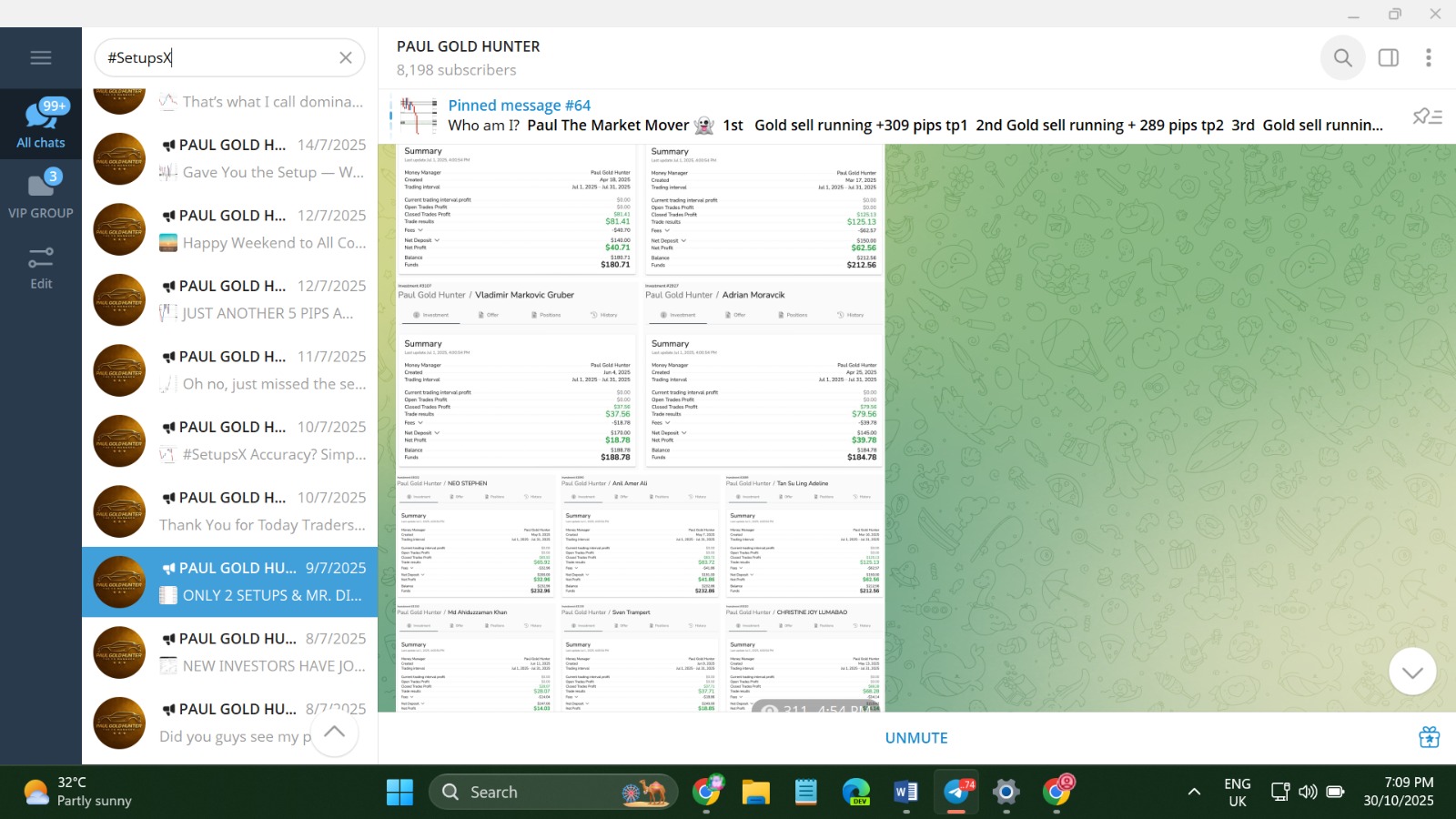Open the Windows Start menu
The width and height of the screenshot is (1456, 819).
[399, 792]
